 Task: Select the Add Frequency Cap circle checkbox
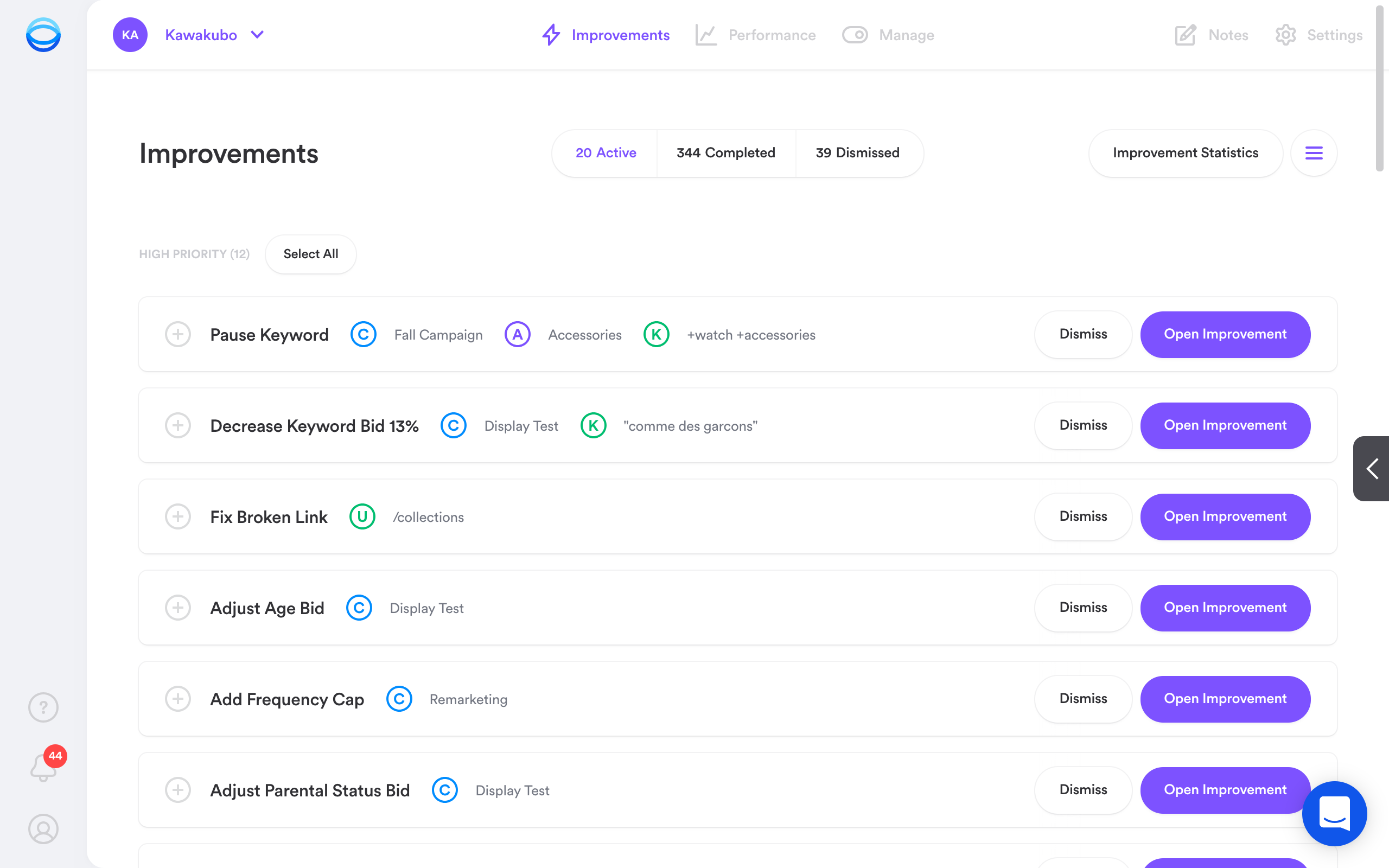pos(178,699)
